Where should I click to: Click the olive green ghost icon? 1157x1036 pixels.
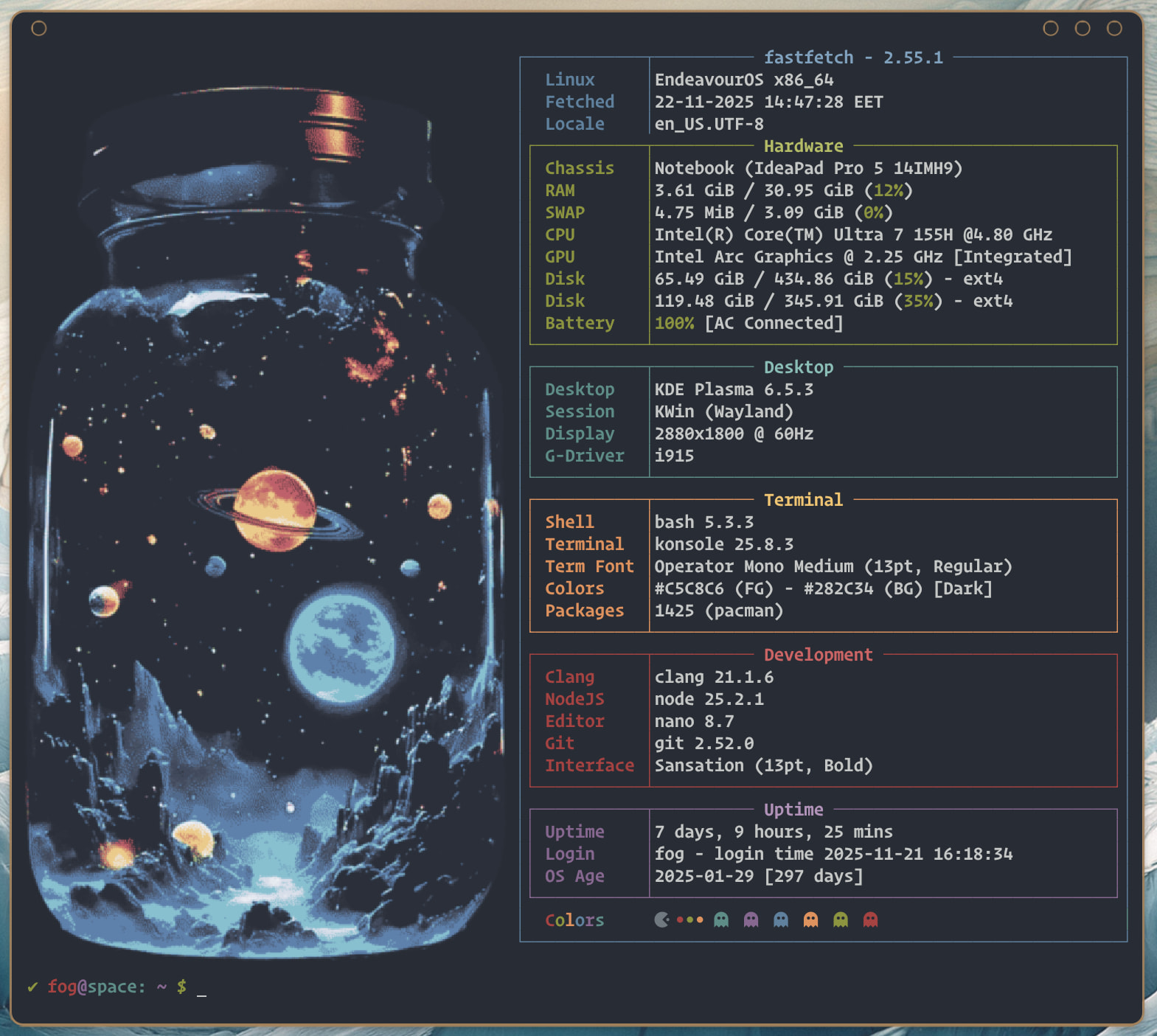841,919
